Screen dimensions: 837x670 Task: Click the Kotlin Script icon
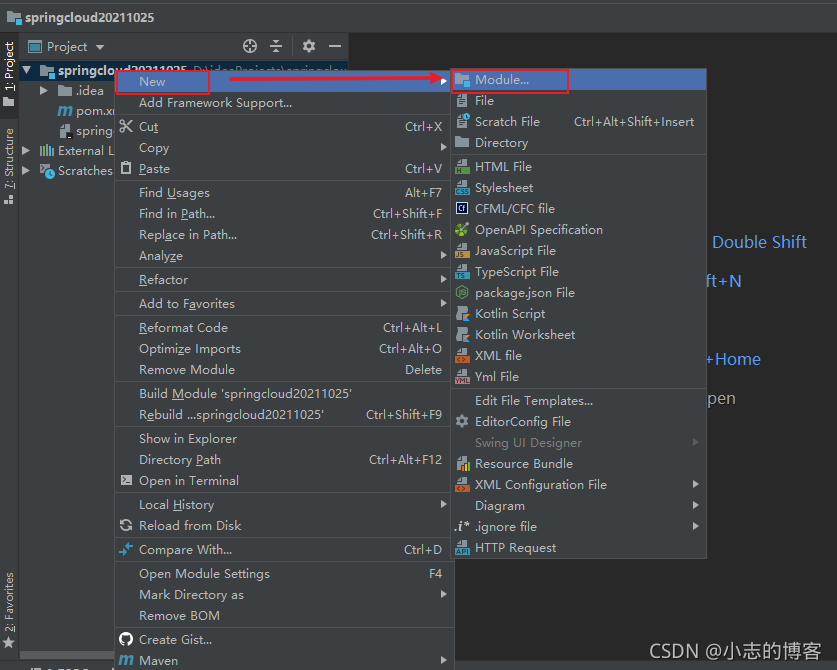pos(462,313)
